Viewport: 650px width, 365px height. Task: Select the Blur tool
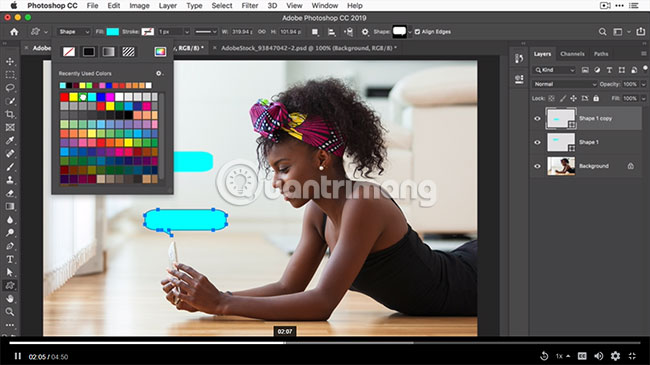click(x=10, y=220)
